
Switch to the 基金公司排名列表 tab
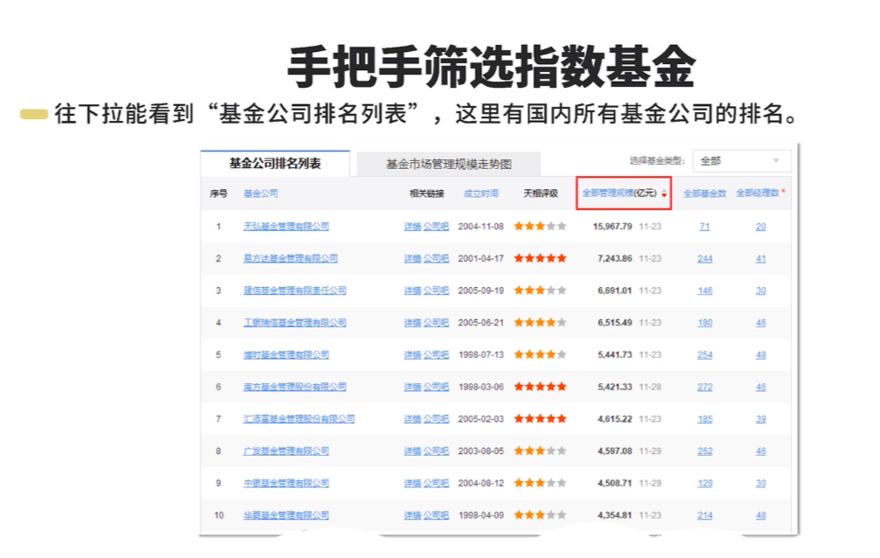275,163
